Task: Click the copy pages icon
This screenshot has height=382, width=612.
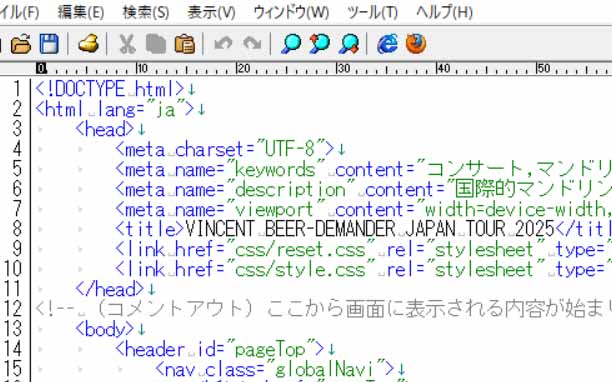Action: [x=156, y=44]
